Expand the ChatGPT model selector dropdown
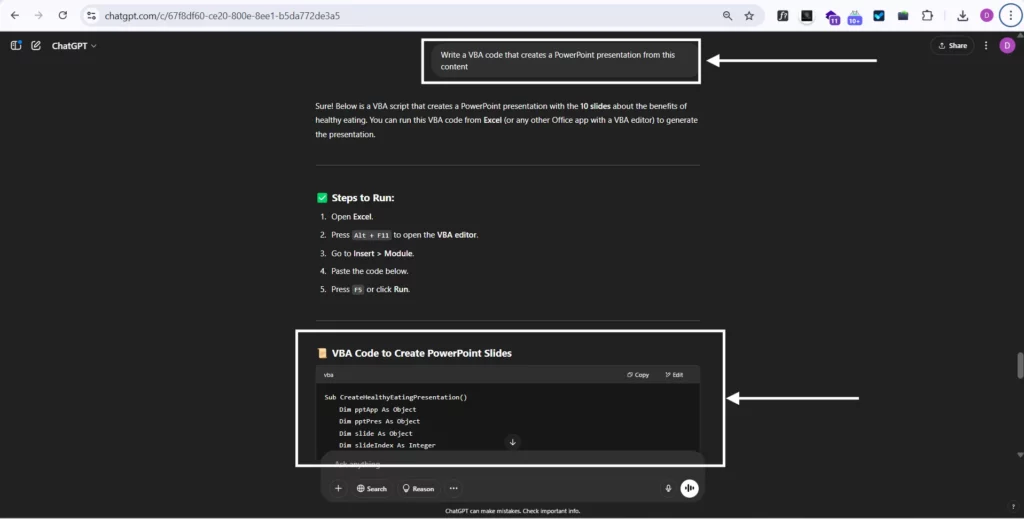Viewport: 1024px width, 519px height. 74,46
